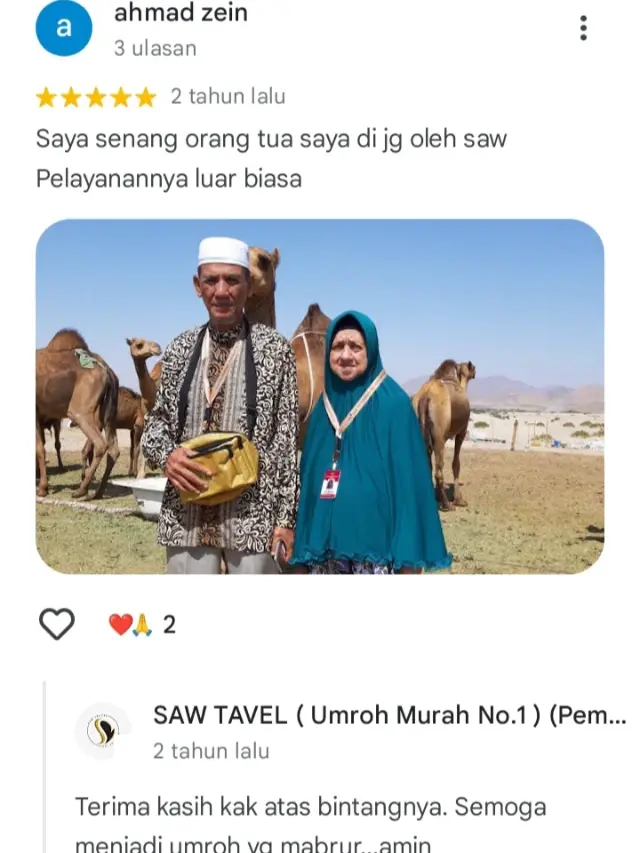Click the reviewer name ahmad zein
This screenshot has height=853, width=640.
click(x=181, y=13)
